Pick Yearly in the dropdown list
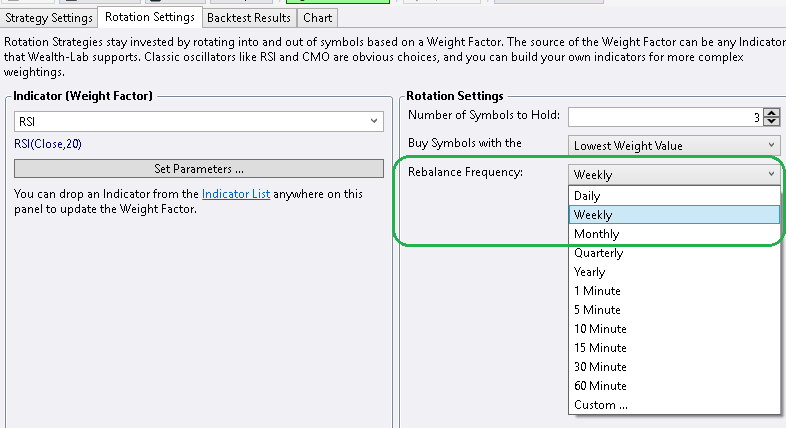Viewport: 786px width, 428px height. 589,272
